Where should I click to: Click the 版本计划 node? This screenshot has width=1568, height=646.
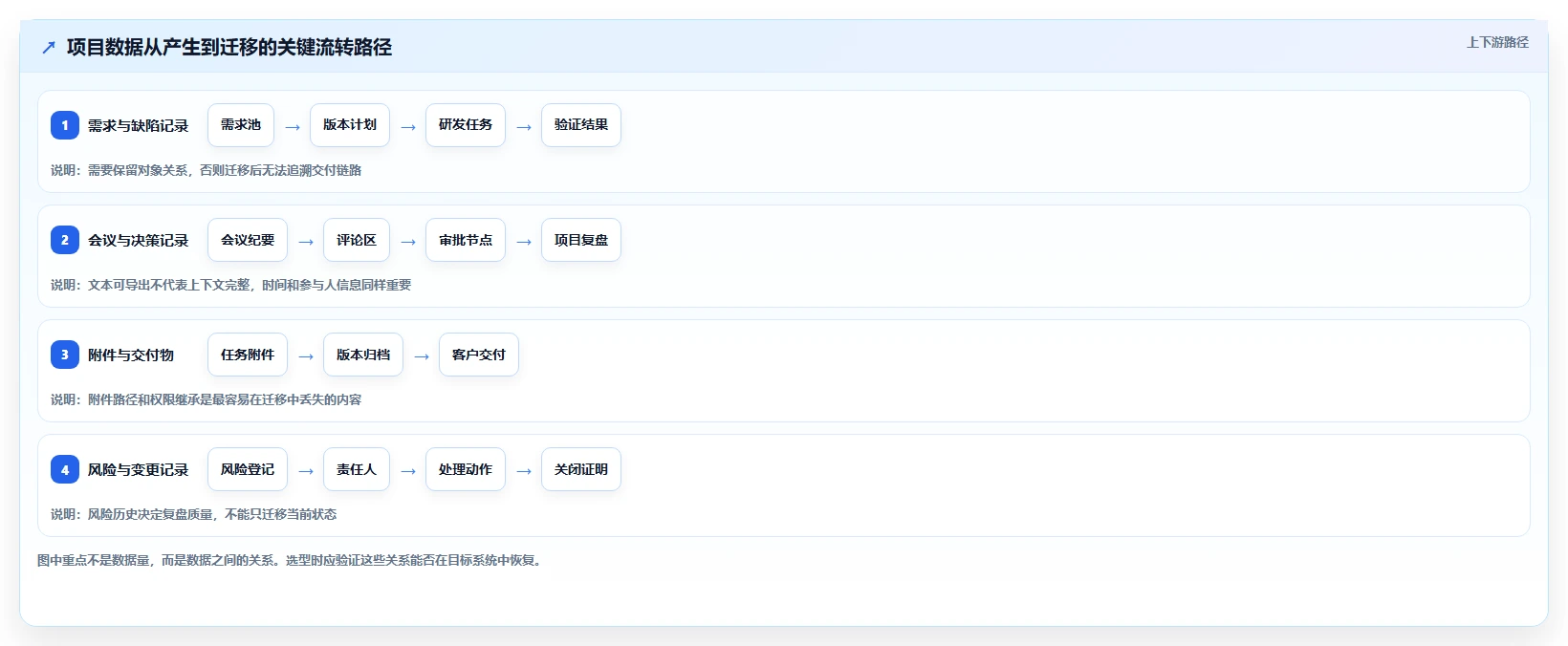(350, 125)
